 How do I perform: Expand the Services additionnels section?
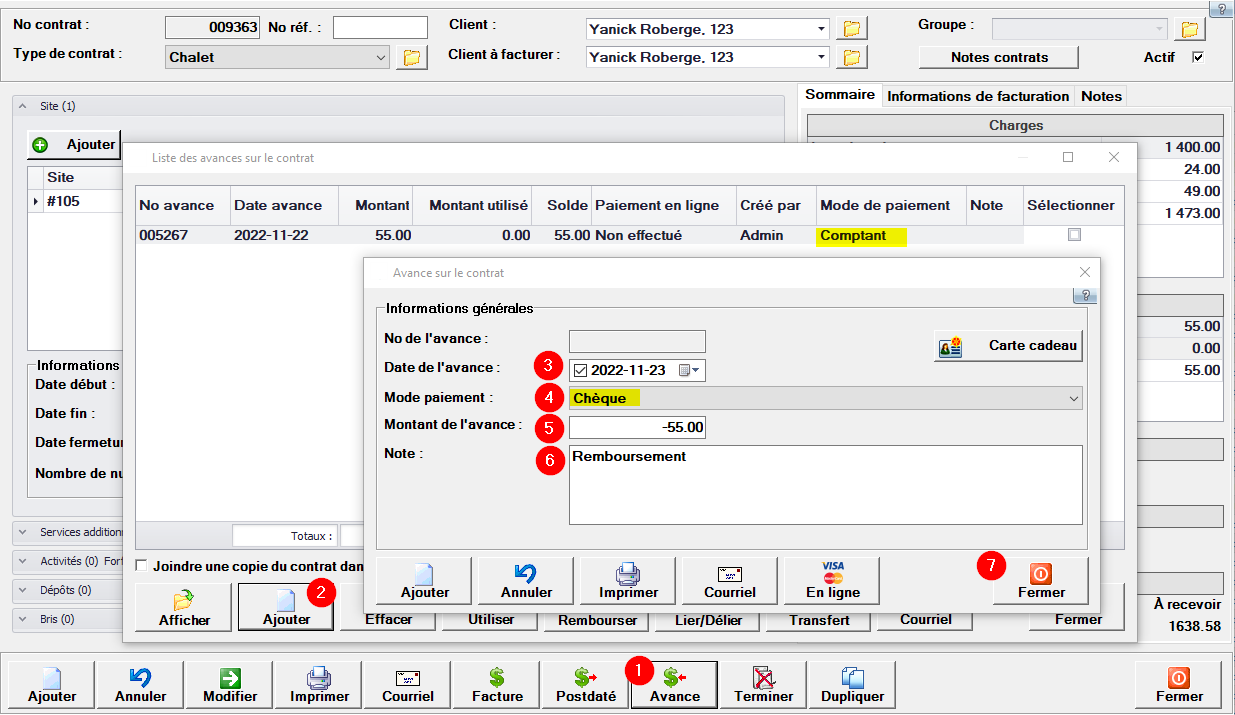[x=23, y=532]
